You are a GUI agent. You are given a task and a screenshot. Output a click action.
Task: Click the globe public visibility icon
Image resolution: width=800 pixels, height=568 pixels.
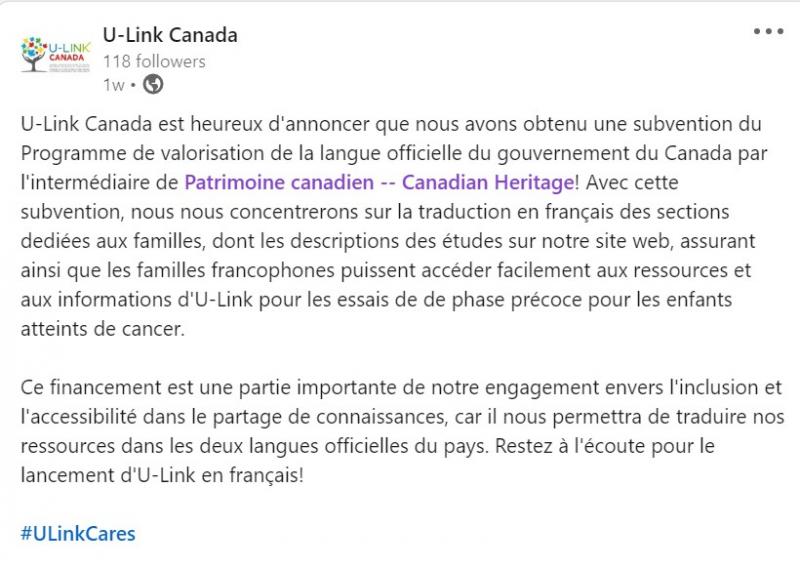[153, 85]
